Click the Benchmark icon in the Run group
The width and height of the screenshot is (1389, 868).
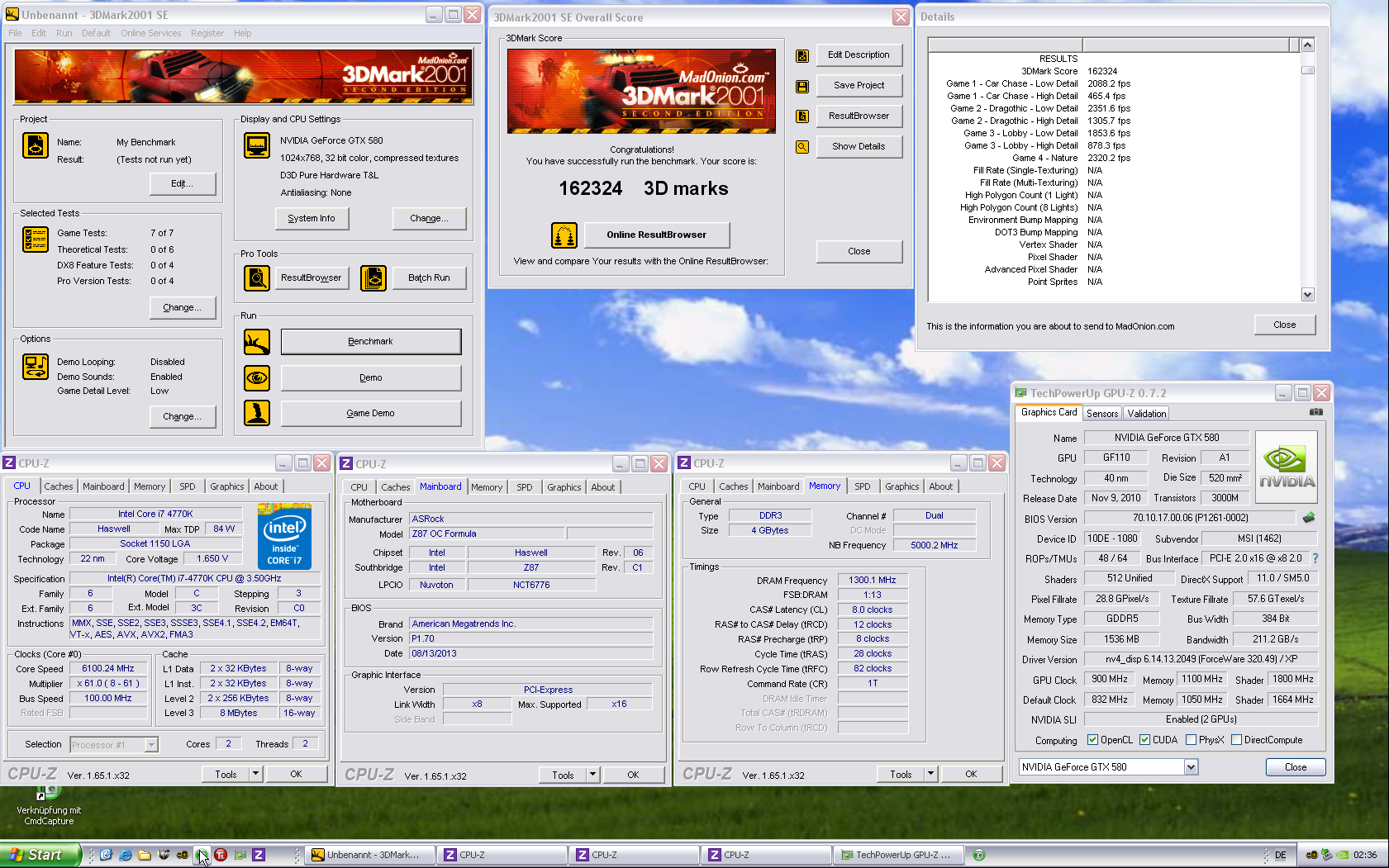click(257, 342)
